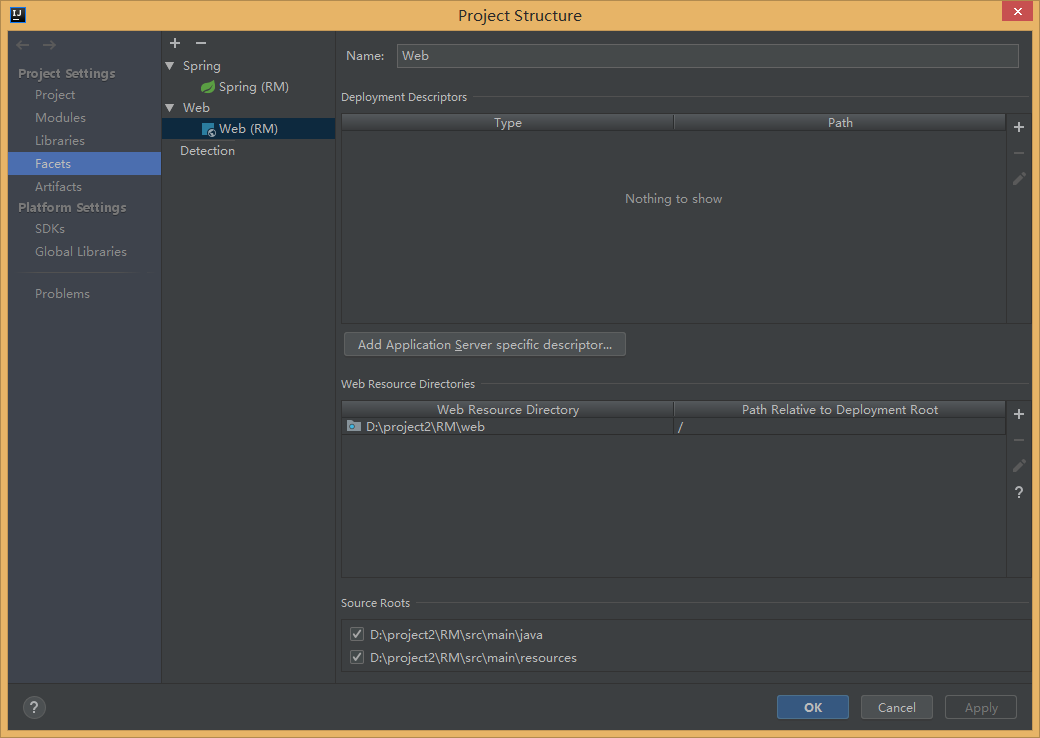
Task: Collapse the Web facet group
Action: (x=170, y=107)
